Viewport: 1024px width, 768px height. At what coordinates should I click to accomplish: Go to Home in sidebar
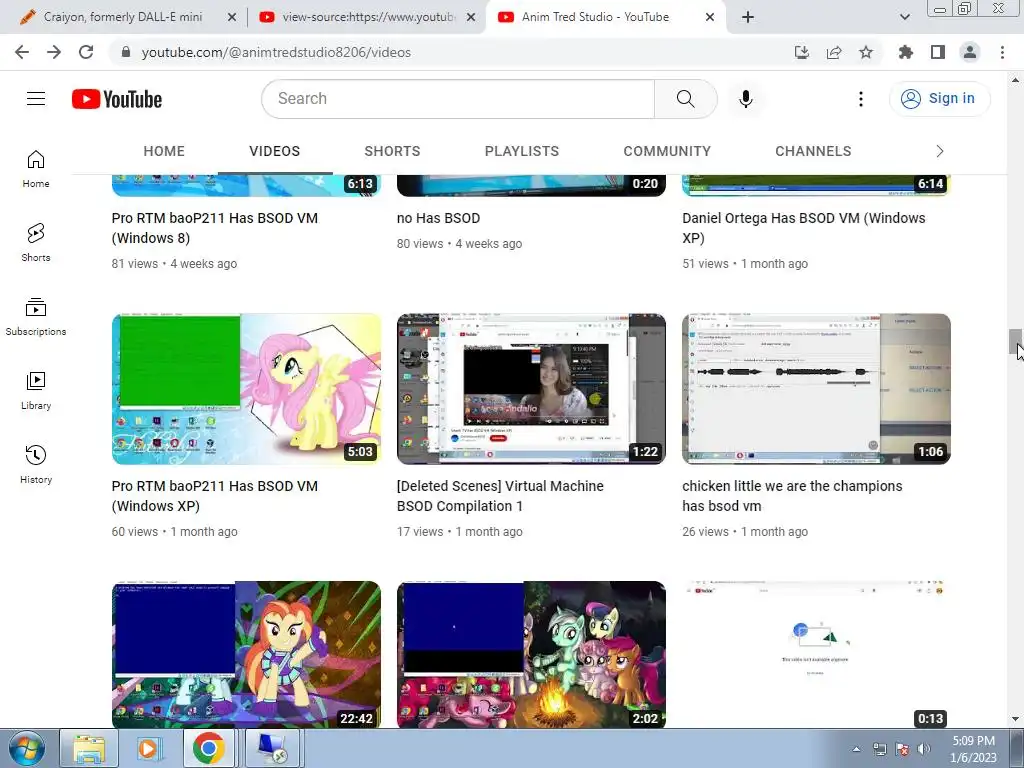tap(36, 169)
